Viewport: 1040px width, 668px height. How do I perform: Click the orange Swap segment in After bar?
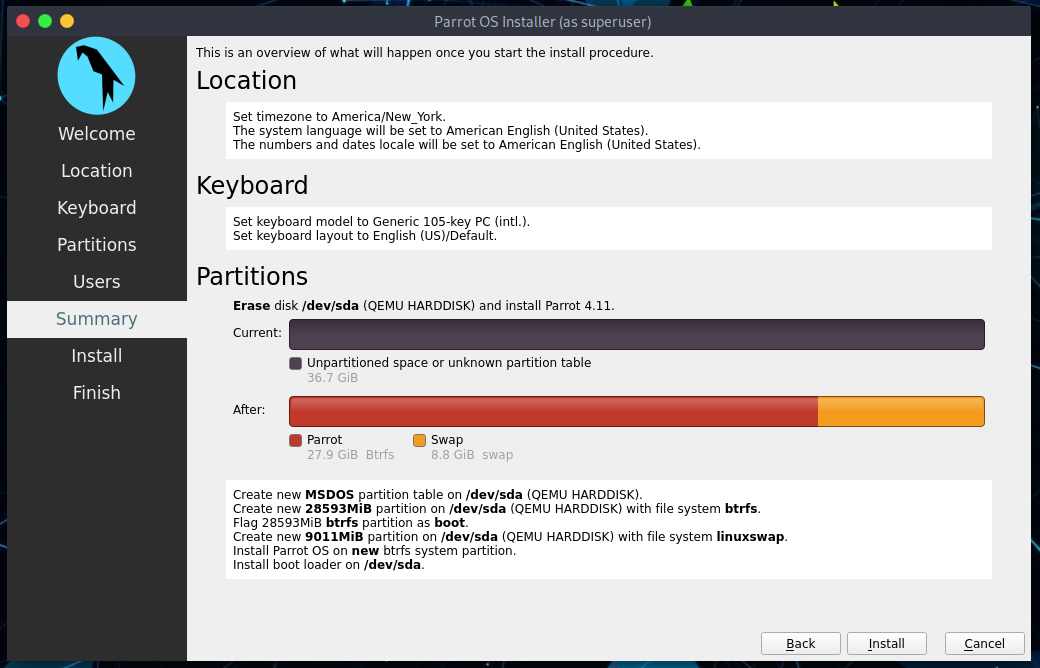tap(901, 411)
